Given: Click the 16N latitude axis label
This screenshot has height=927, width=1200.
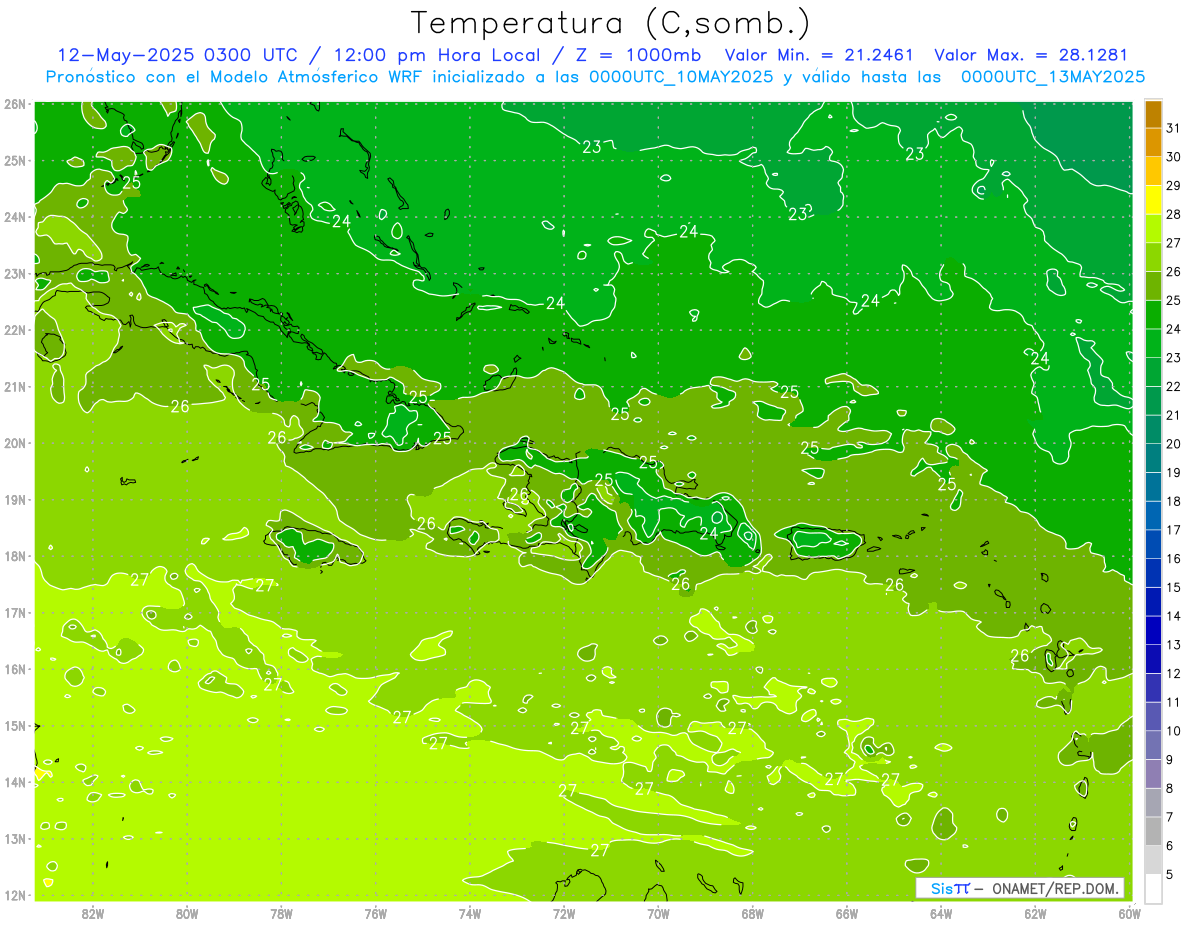Looking at the screenshot, I should click(15, 669).
